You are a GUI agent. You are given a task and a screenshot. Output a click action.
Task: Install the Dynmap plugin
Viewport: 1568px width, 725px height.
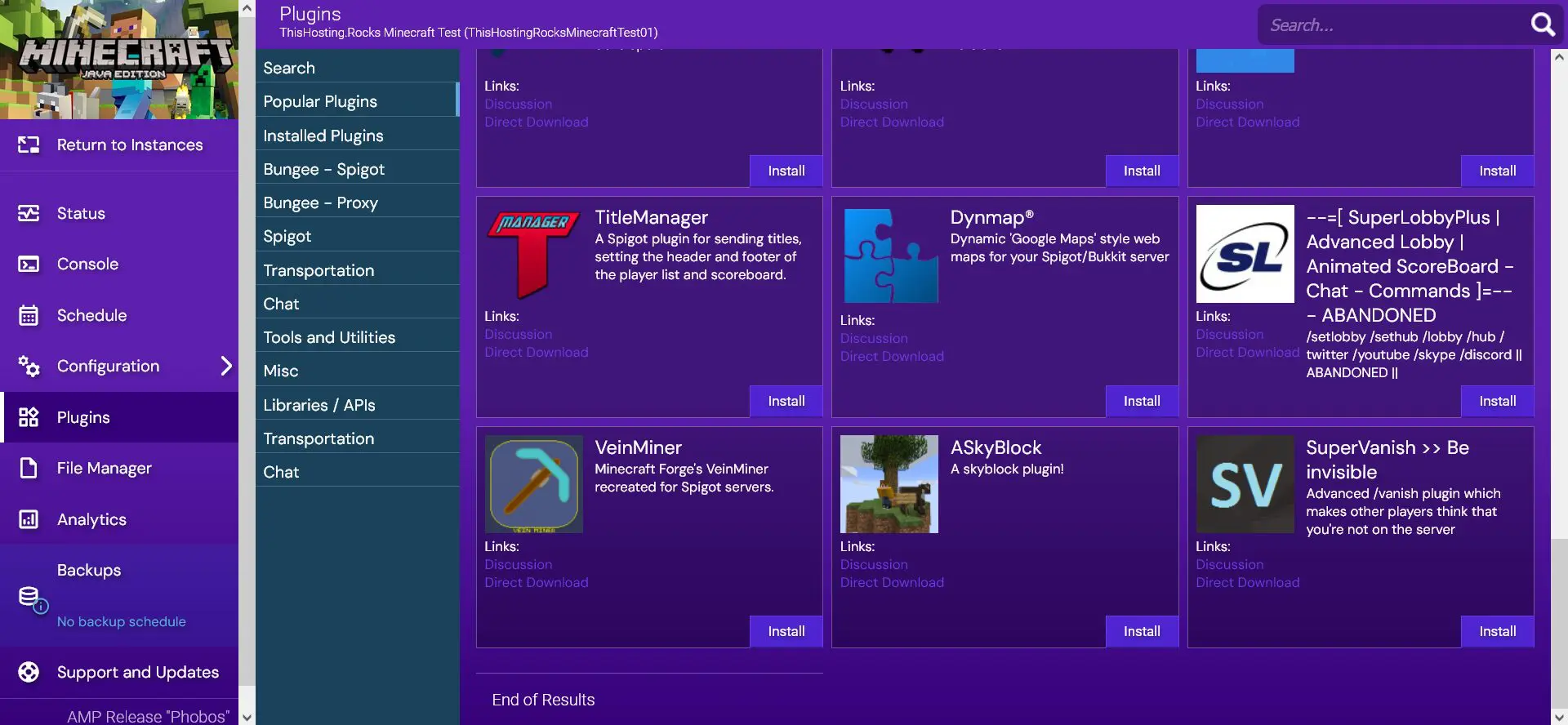click(1142, 401)
